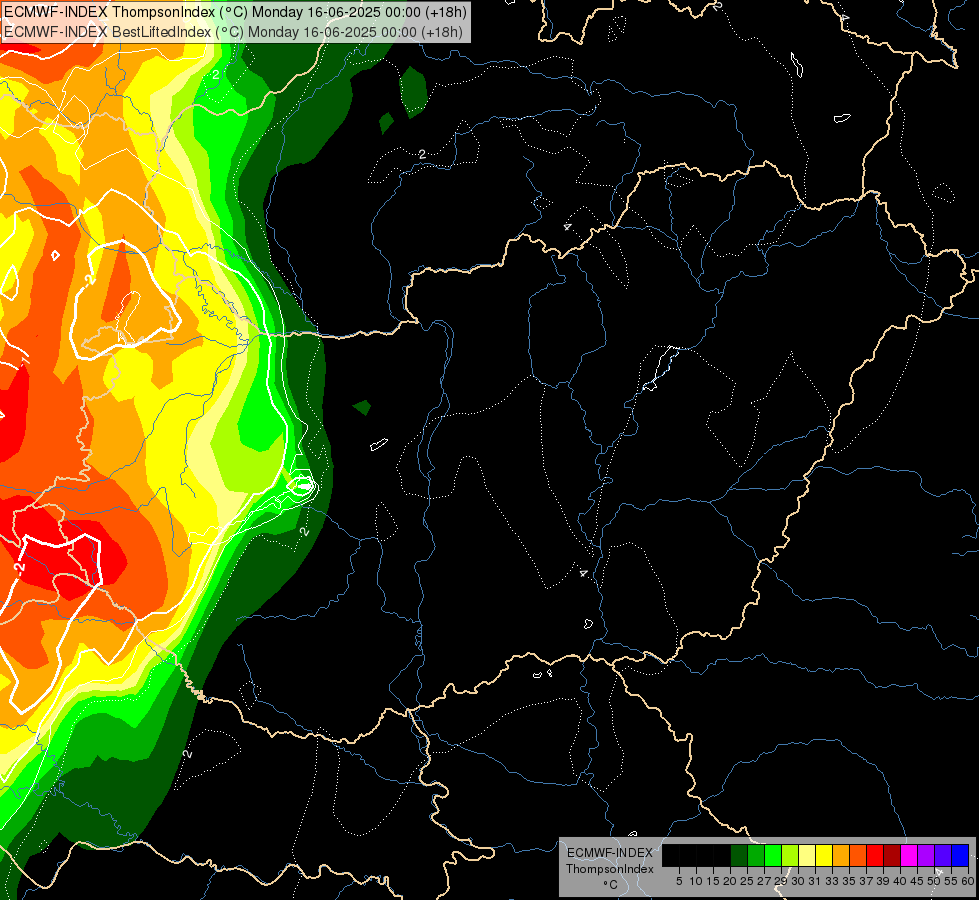Click the indigo 50–55 legend swatch
This screenshot has width=979, height=900.
(x=943, y=855)
